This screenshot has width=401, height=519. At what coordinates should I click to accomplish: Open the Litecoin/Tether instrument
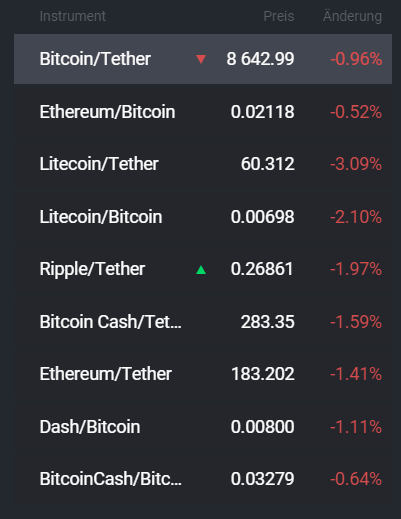[x=203, y=164]
